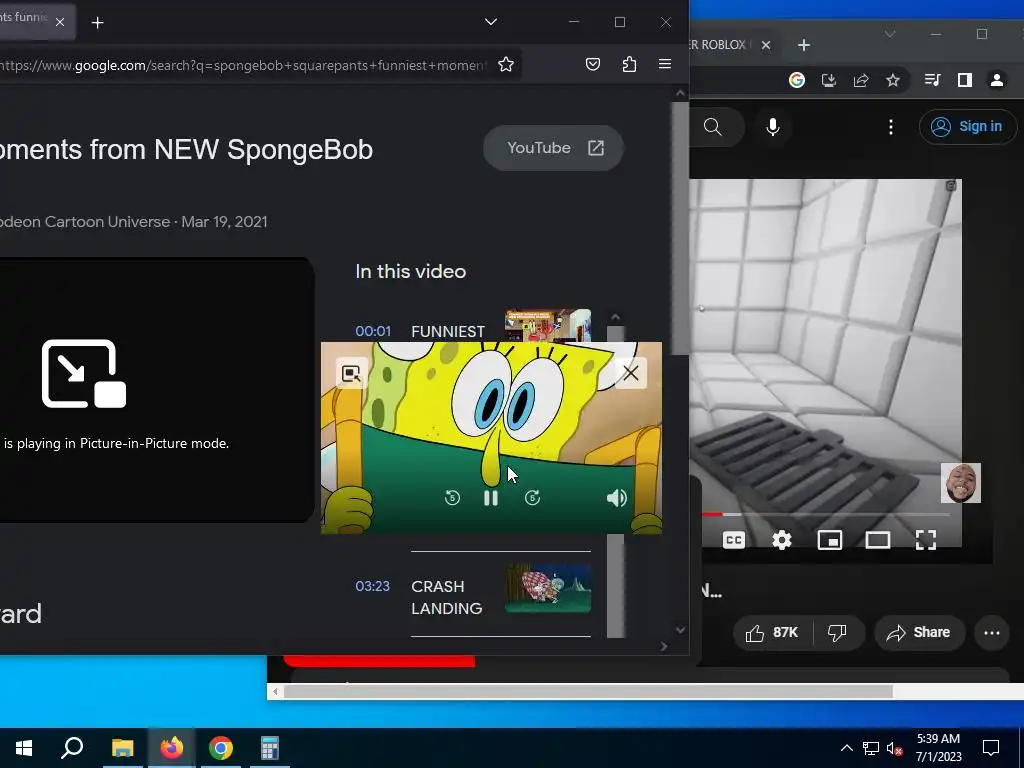1024x768 pixels.
Task: Close the Picture-in-Picture popup
Action: pos(631,373)
